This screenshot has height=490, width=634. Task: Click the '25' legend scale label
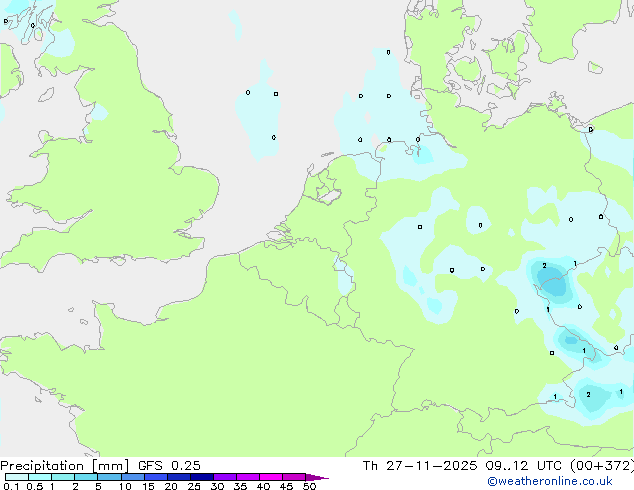pos(194,486)
